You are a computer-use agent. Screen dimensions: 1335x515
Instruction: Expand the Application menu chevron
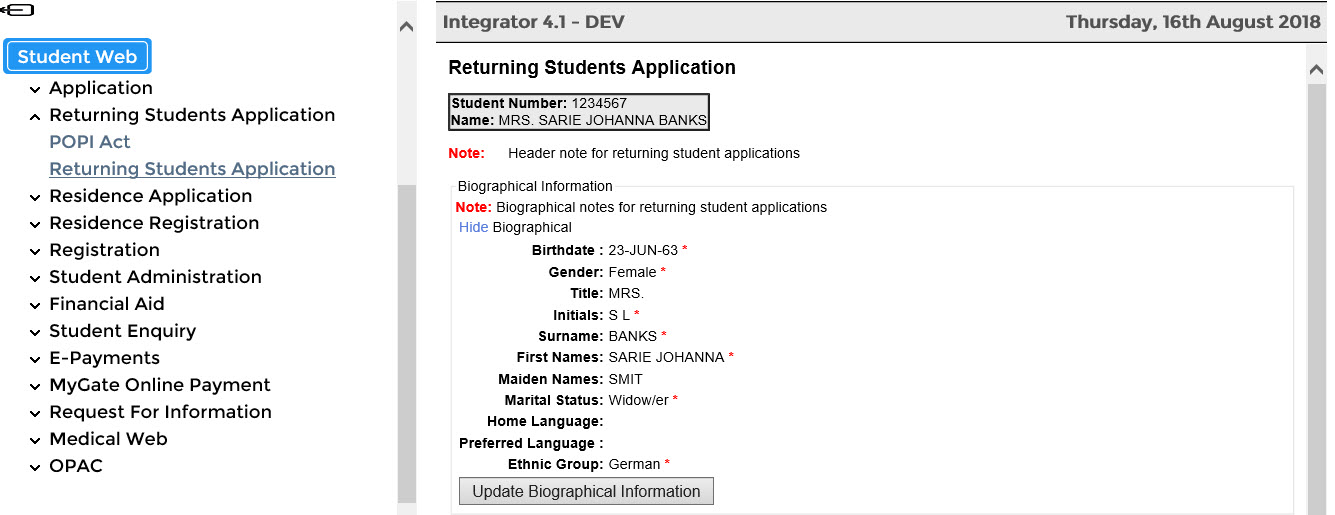click(x=35, y=89)
